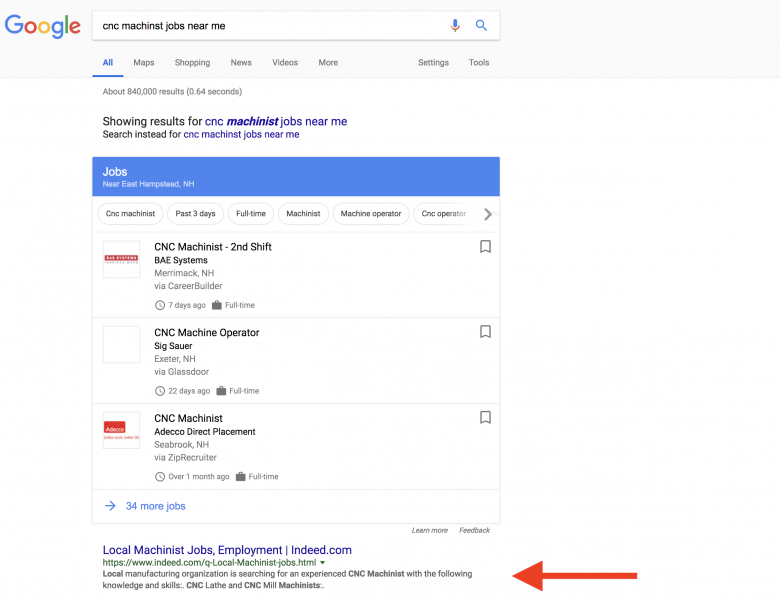Click the Google logo
780x604 pixels.
click(42, 26)
